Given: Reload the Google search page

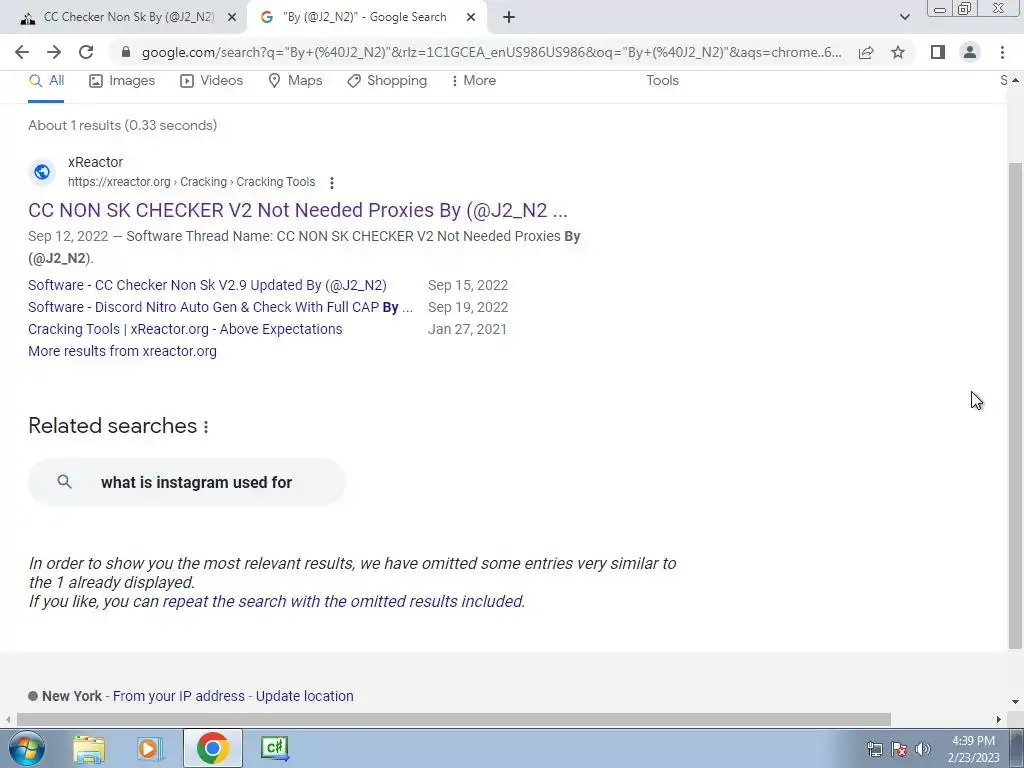Looking at the screenshot, I should (x=86, y=52).
